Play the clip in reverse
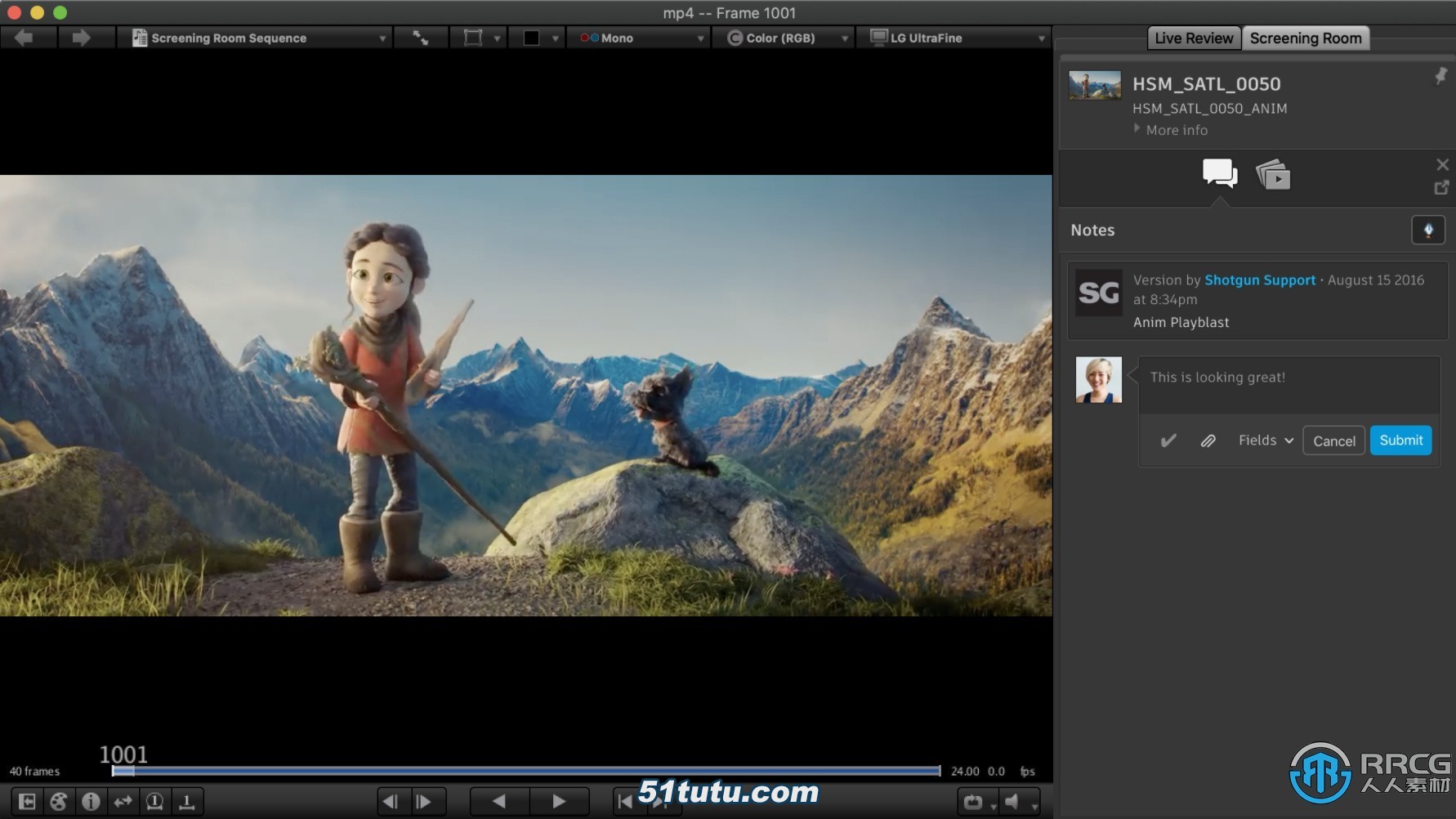1456x819 pixels. [x=499, y=802]
